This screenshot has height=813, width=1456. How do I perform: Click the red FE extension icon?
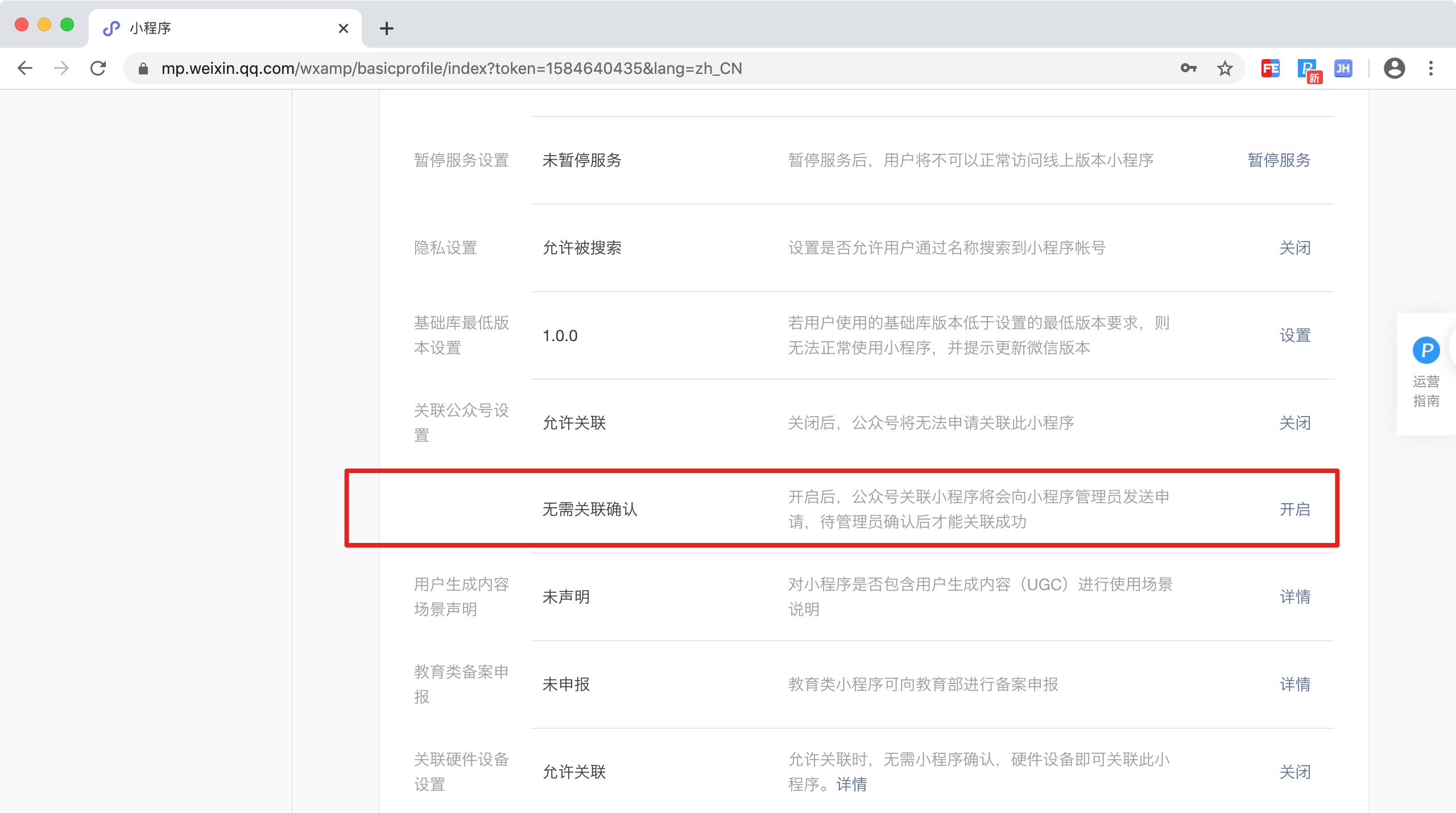pos(1270,69)
